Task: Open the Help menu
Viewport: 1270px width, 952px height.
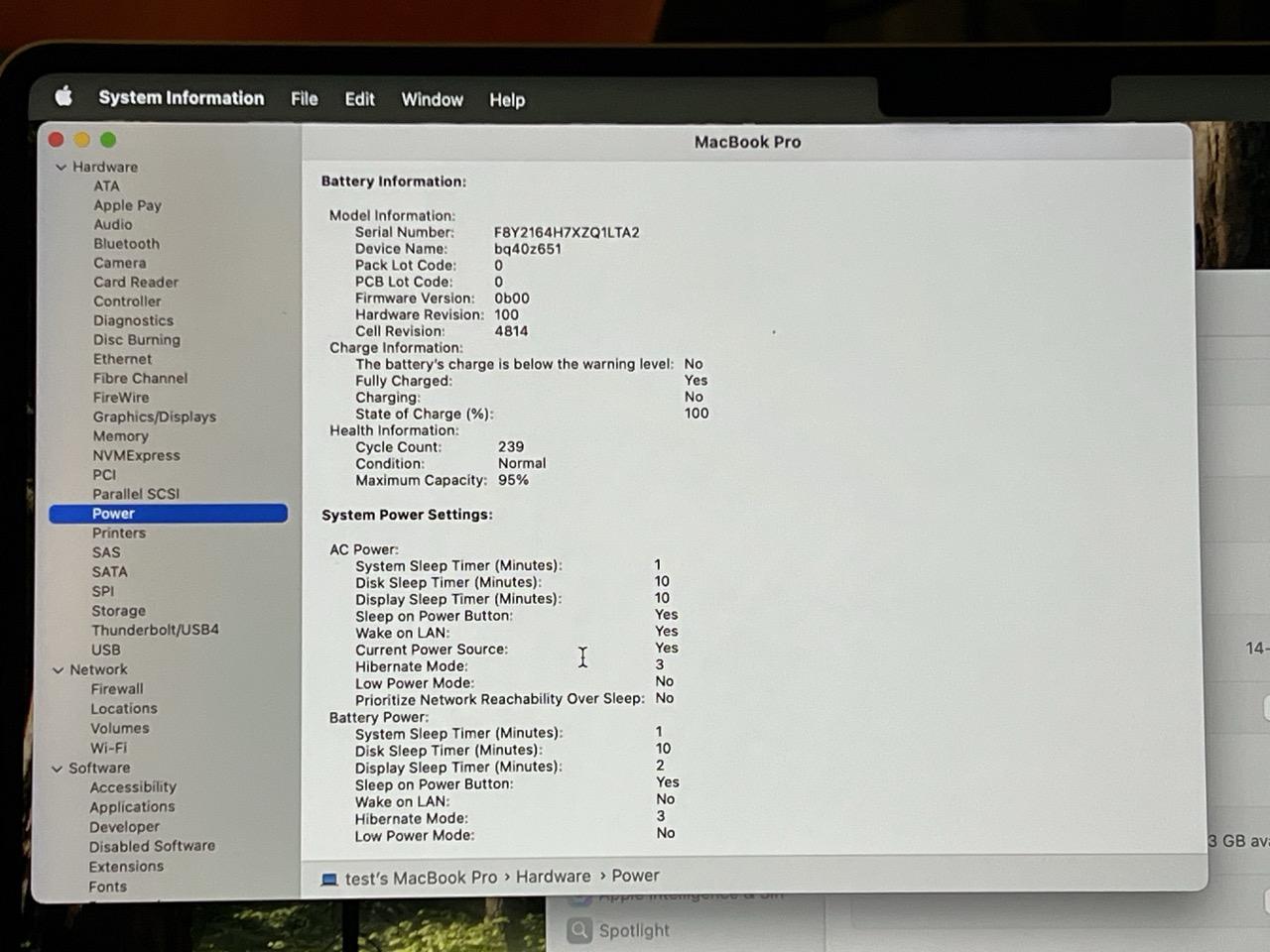Action: coord(506,99)
